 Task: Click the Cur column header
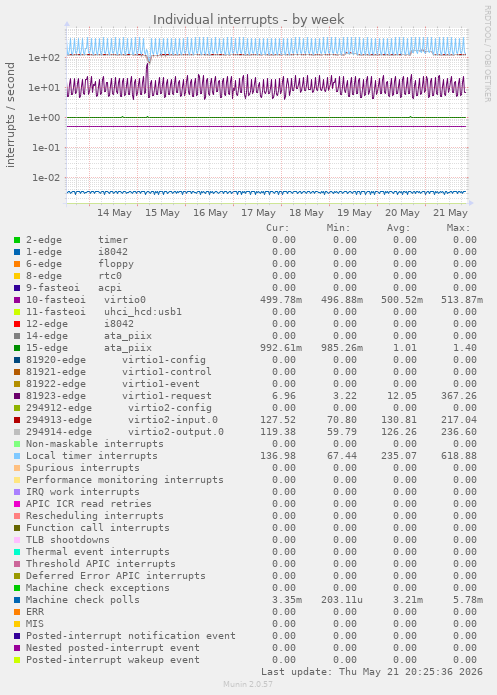pos(278,228)
